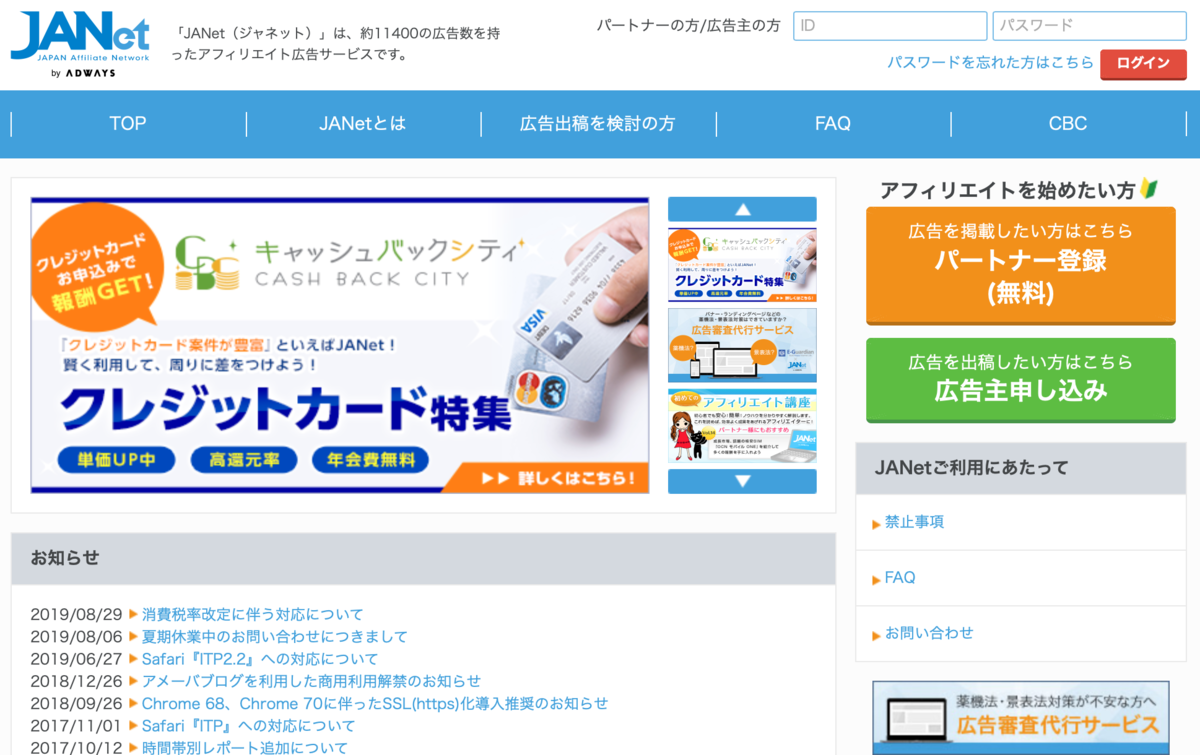
Task: Click the ID input field
Action: (x=890, y=26)
